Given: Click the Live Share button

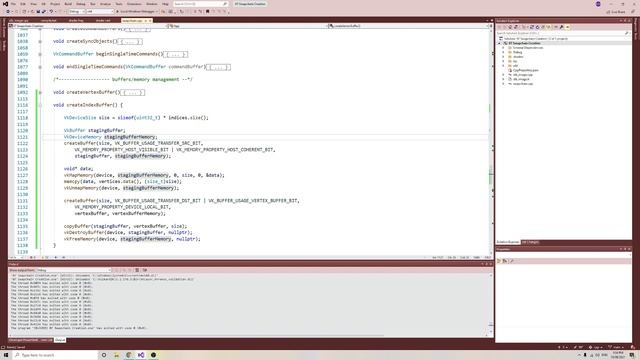Looking at the screenshot, I should (616, 12).
